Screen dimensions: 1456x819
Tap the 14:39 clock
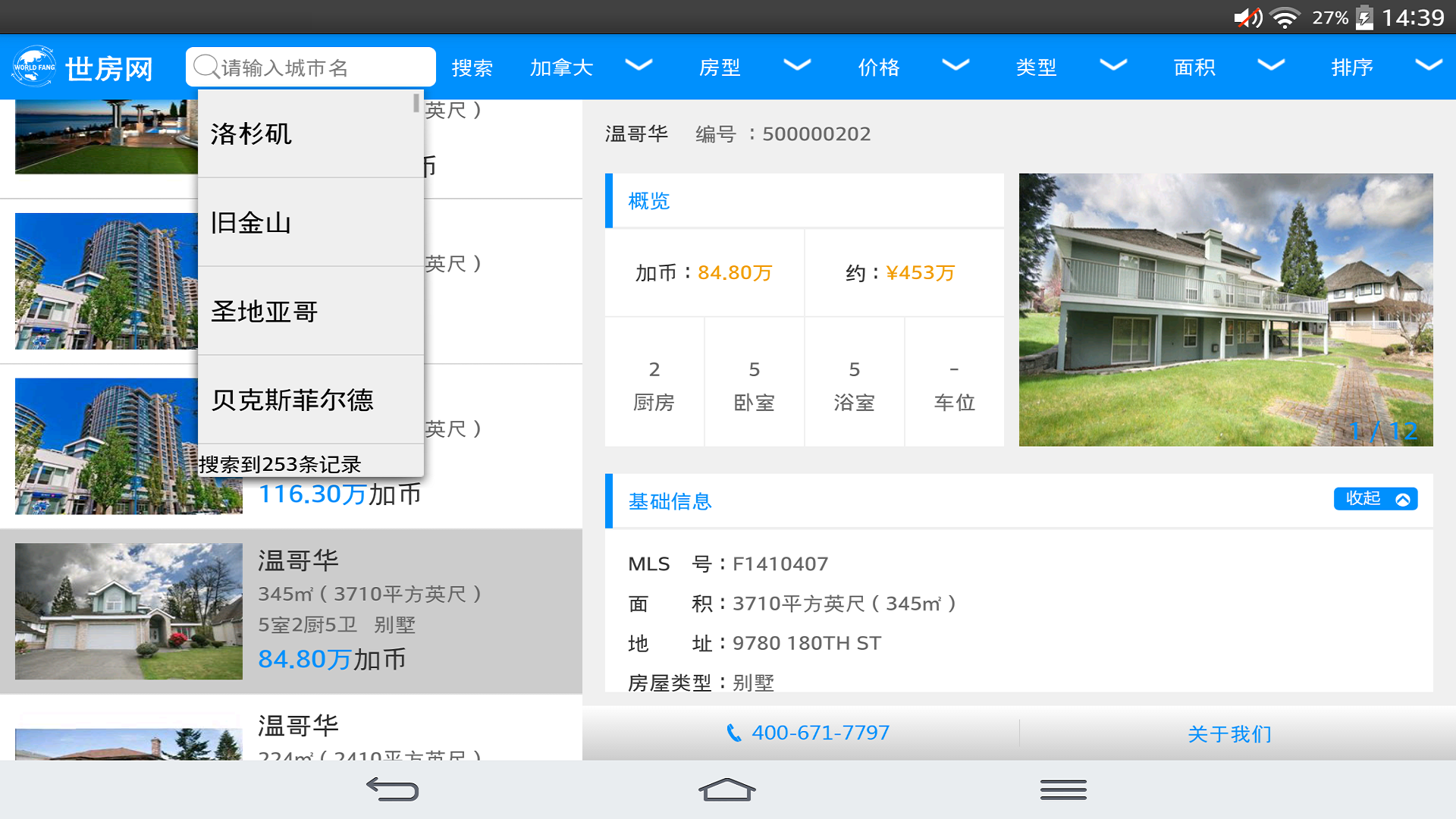pos(1413,17)
